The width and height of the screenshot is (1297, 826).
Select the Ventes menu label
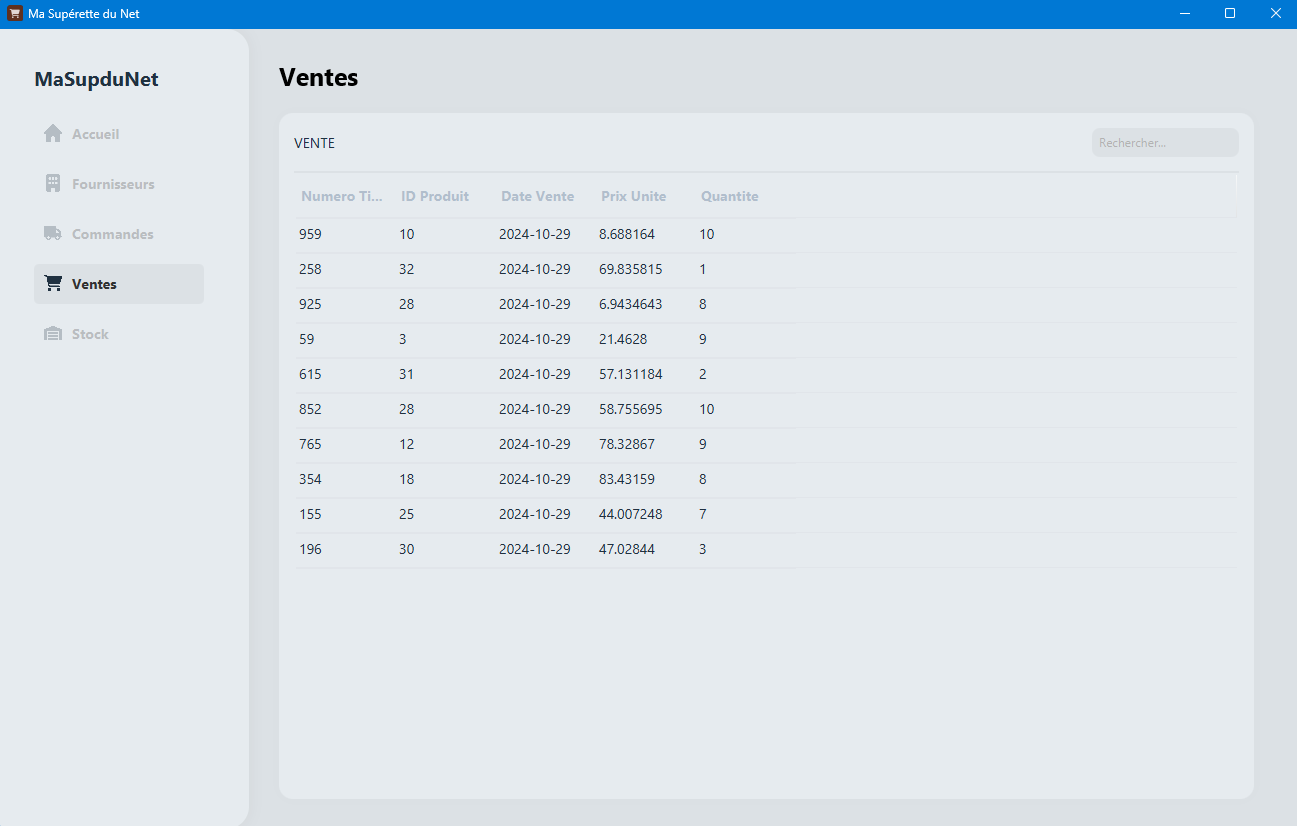(94, 284)
